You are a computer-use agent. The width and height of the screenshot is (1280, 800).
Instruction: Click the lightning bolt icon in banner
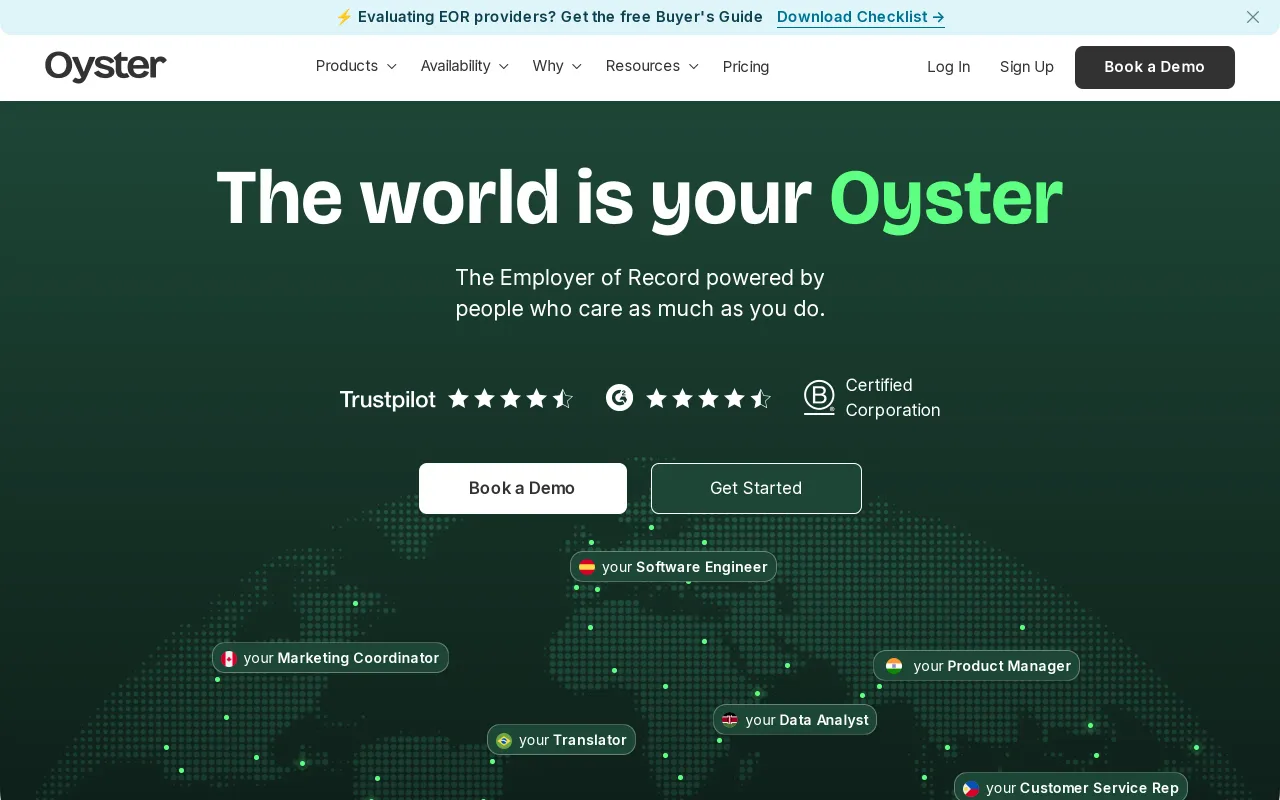(x=343, y=17)
